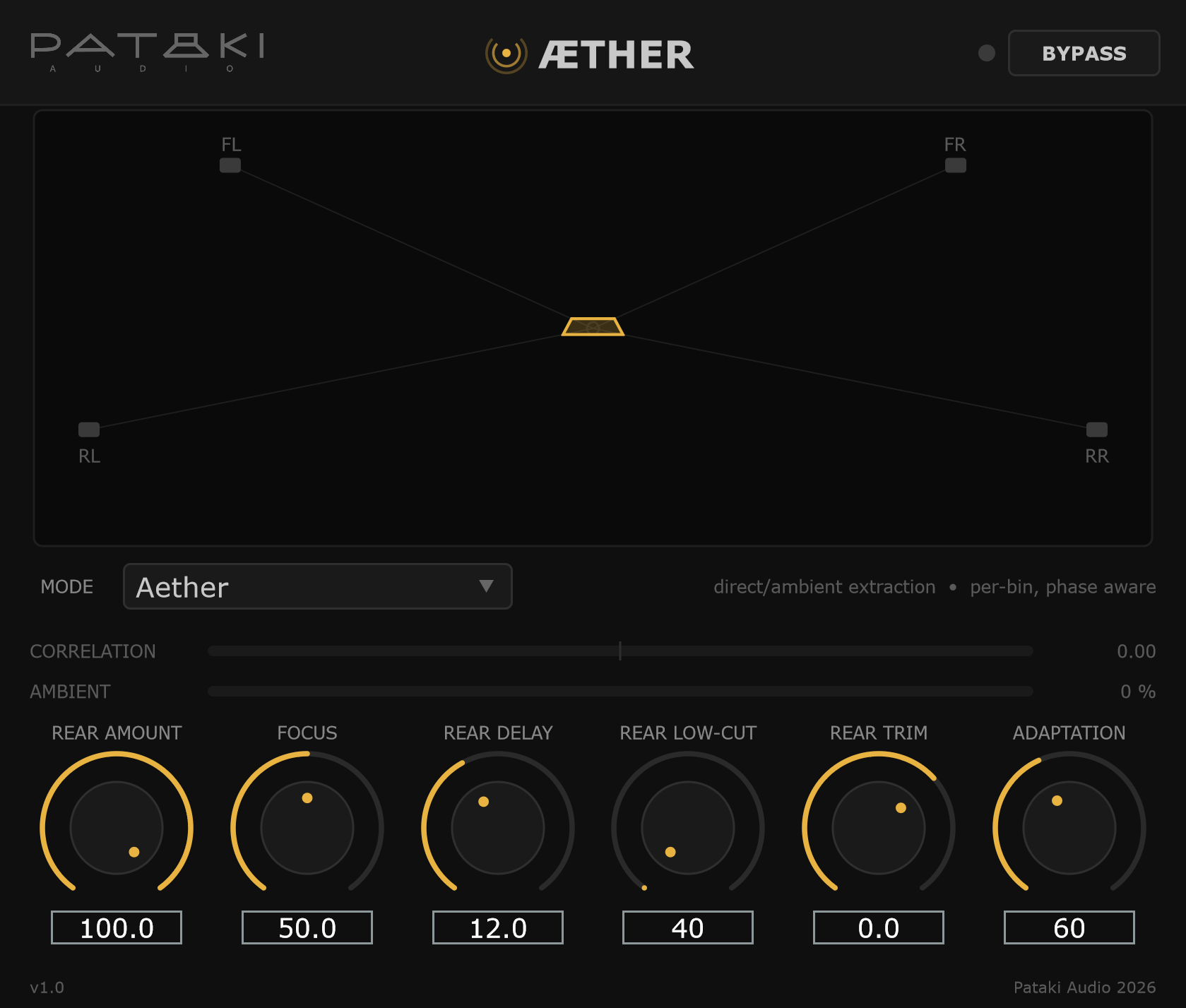Select the FR speaker marker
The image size is (1186, 1008).
tap(956, 165)
